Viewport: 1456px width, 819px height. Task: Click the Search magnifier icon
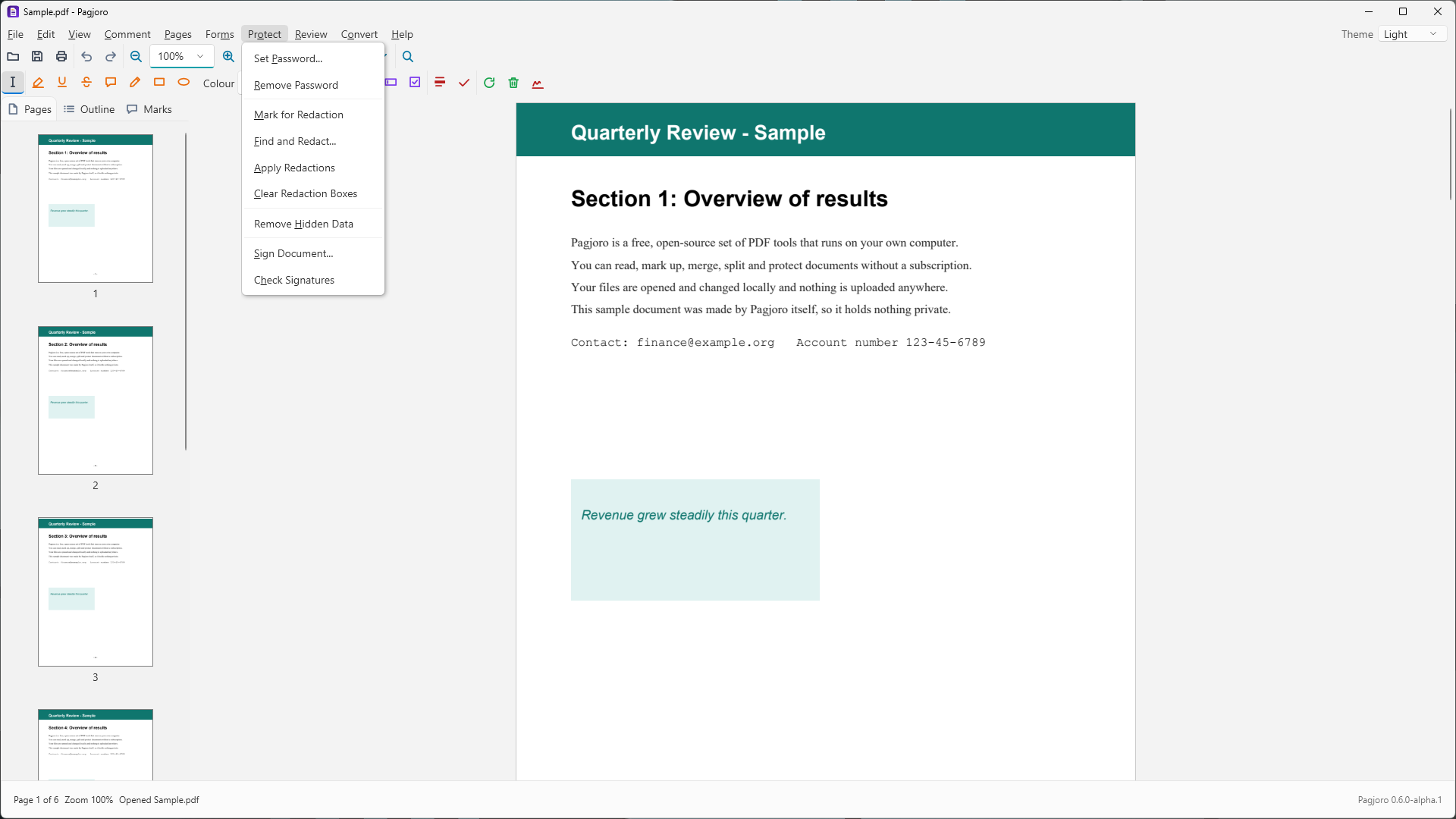pos(408,57)
